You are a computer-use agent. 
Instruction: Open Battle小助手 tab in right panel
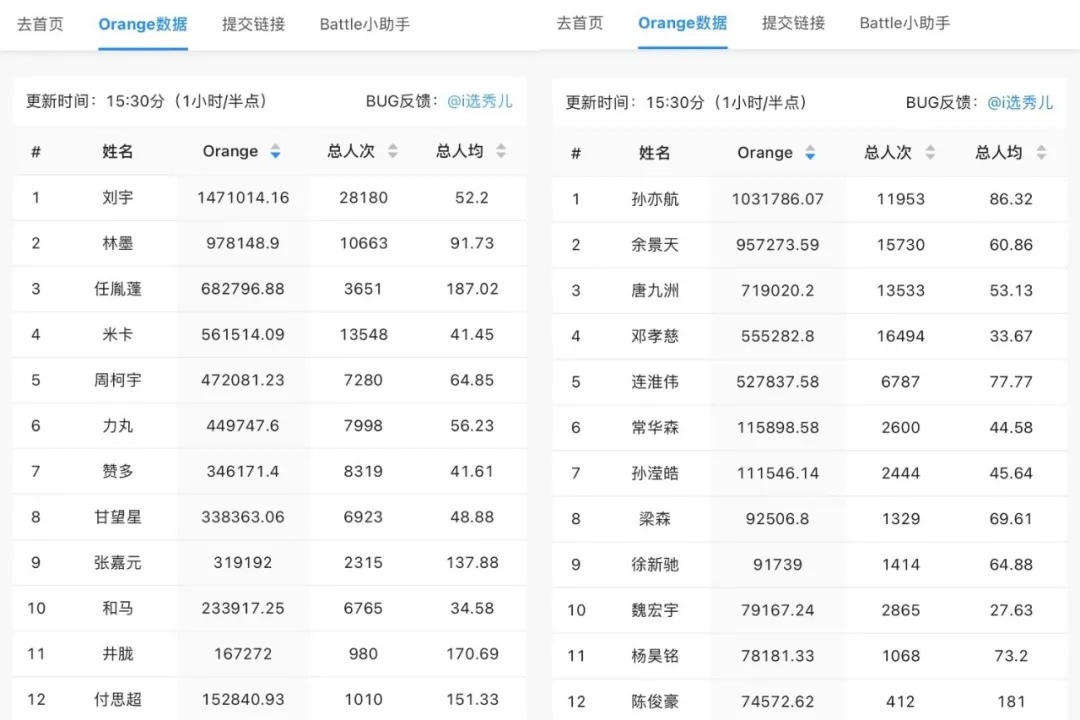pyautogui.click(x=905, y=23)
